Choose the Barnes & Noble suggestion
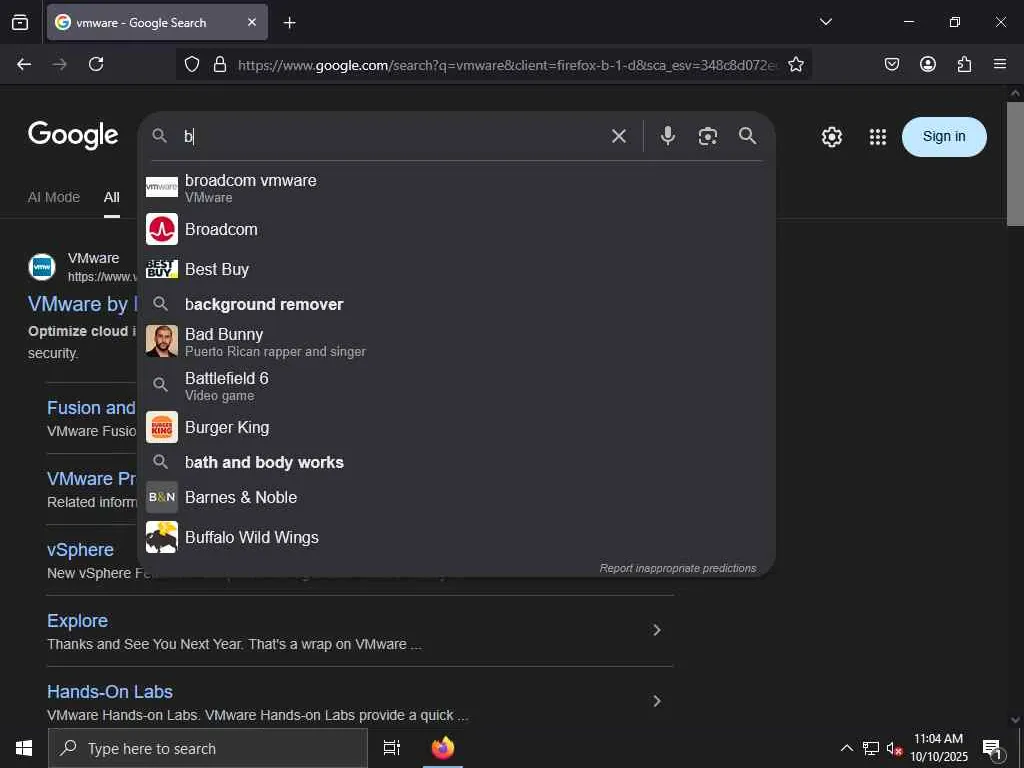This screenshot has height=768, width=1024. (456, 497)
